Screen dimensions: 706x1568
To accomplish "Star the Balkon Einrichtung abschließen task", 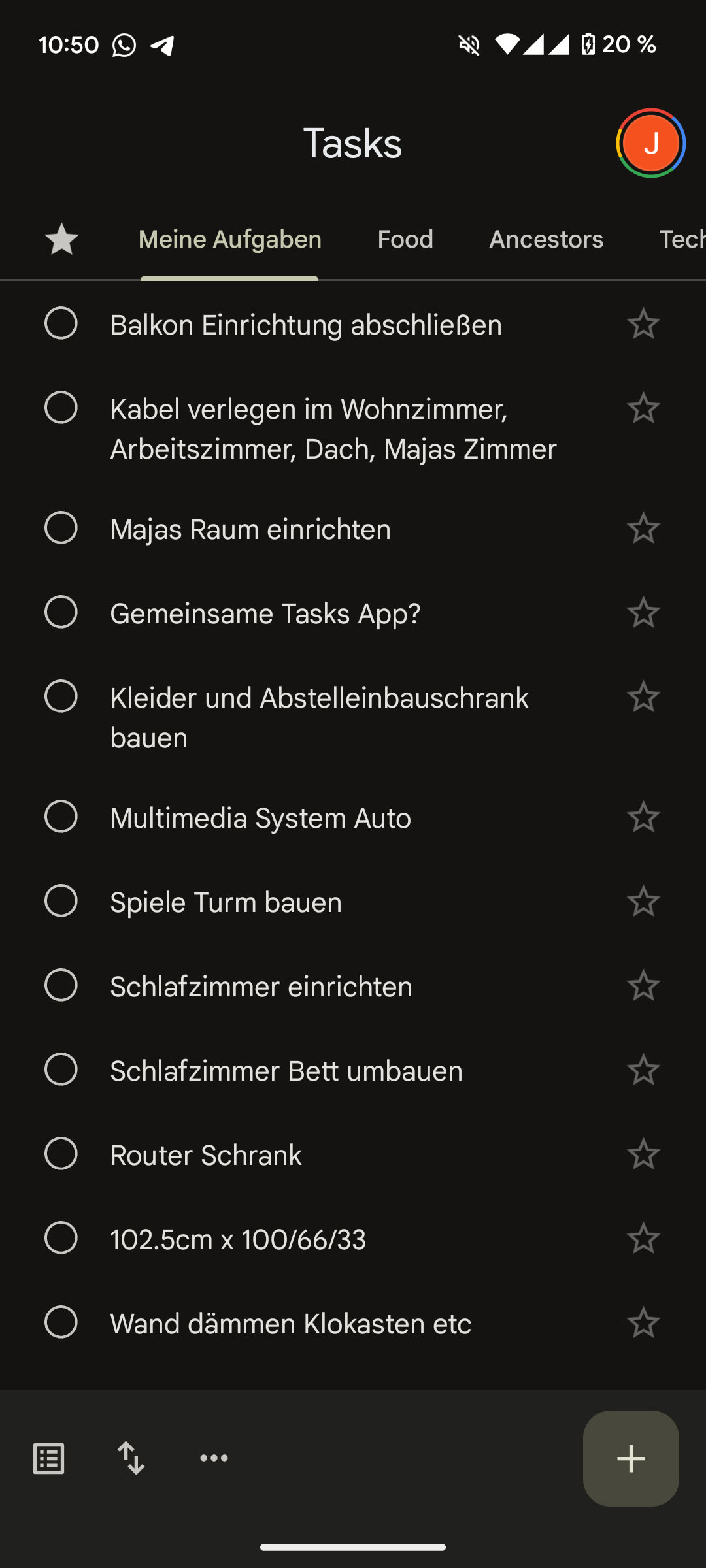I will click(x=643, y=324).
